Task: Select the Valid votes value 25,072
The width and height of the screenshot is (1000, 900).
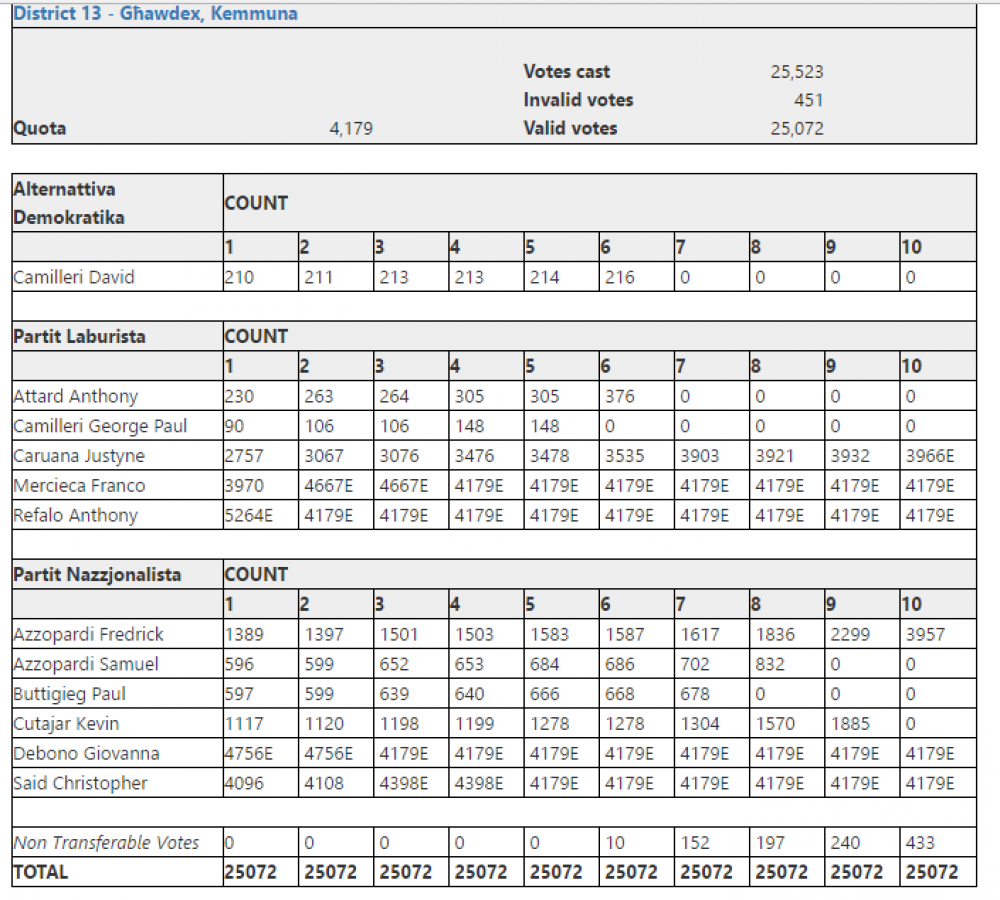Action: pos(797,129)
